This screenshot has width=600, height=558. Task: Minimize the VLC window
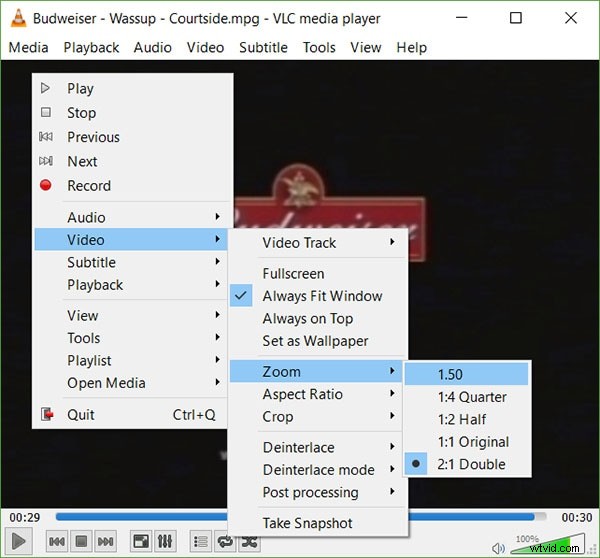pyautogui.click(x=462, y=18)
